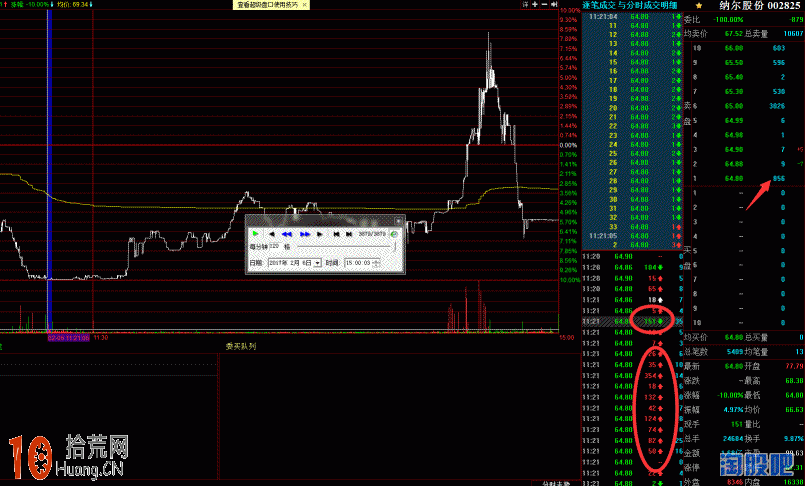Viewport: 805px width, 486px height.
Task: Click the trade row with volume 354
Action: [x=633, y=376]
